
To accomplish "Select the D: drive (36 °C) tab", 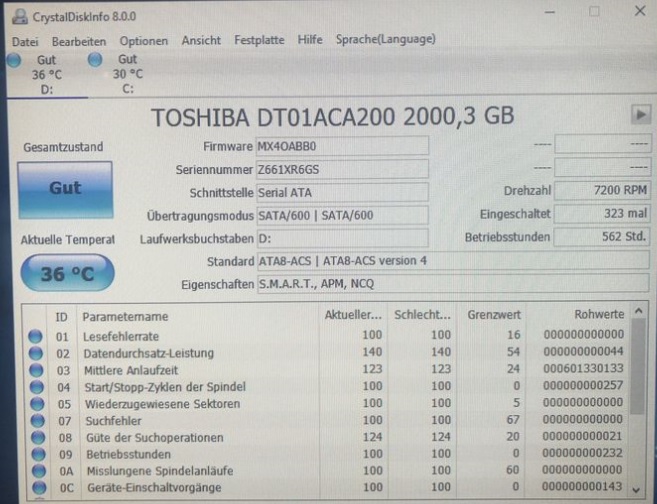I will coord(46,75).
